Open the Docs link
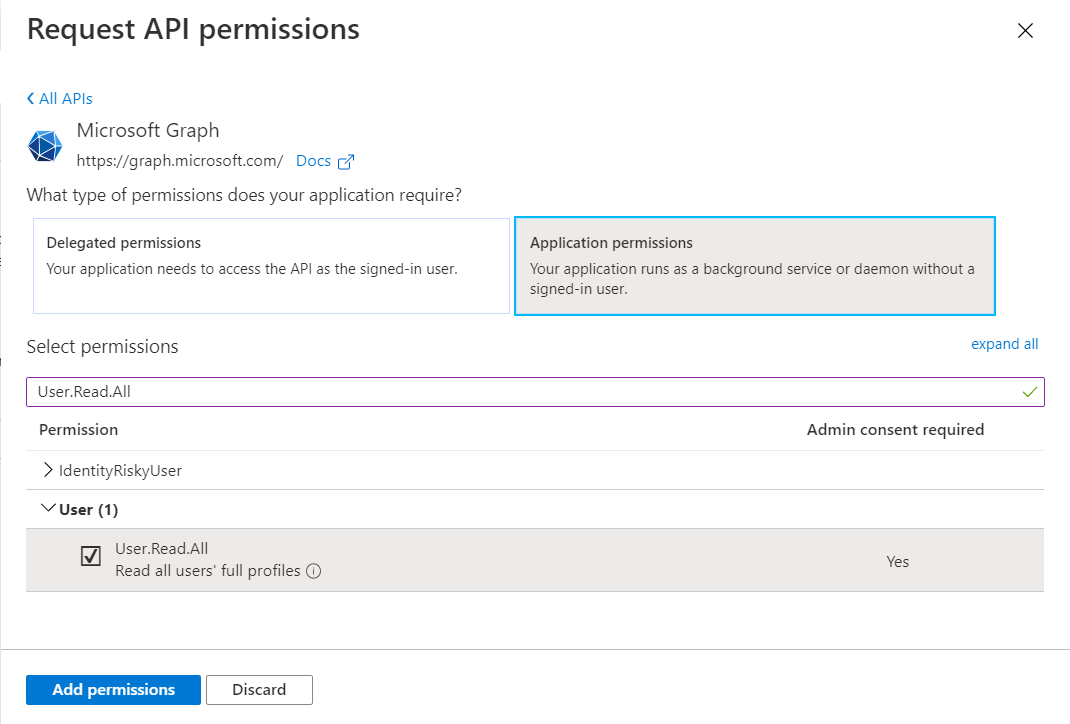The height and width of the screenshot is (724, 1070). pos(313,161)
